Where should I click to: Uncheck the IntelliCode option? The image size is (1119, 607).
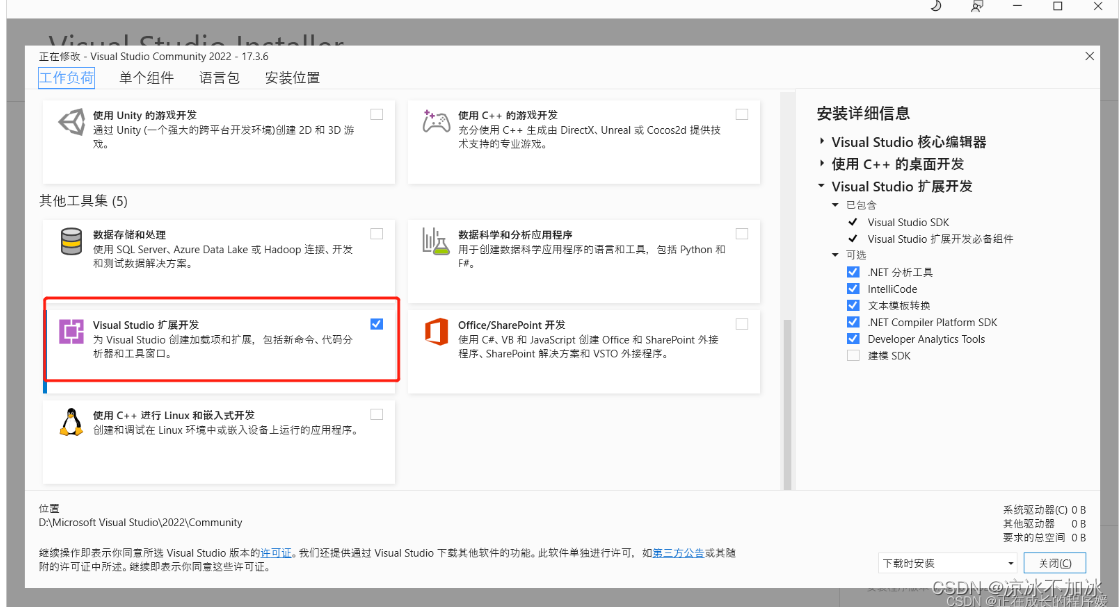click(x=853, y=288)
